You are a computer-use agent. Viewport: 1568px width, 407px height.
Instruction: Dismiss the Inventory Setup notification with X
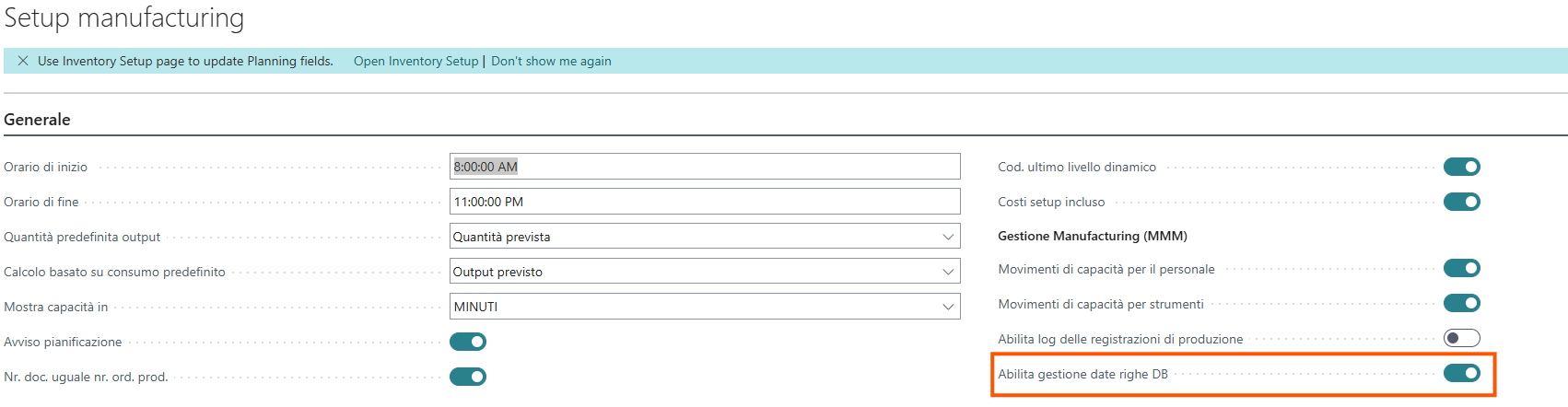23,61
